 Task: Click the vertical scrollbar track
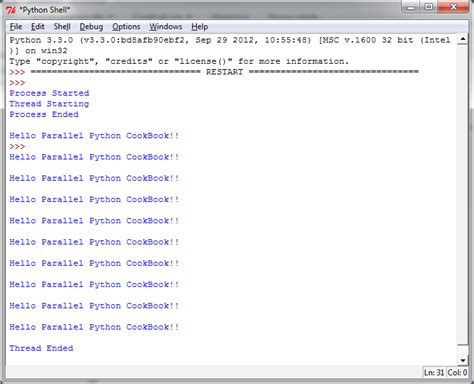[x=463, y=195]
